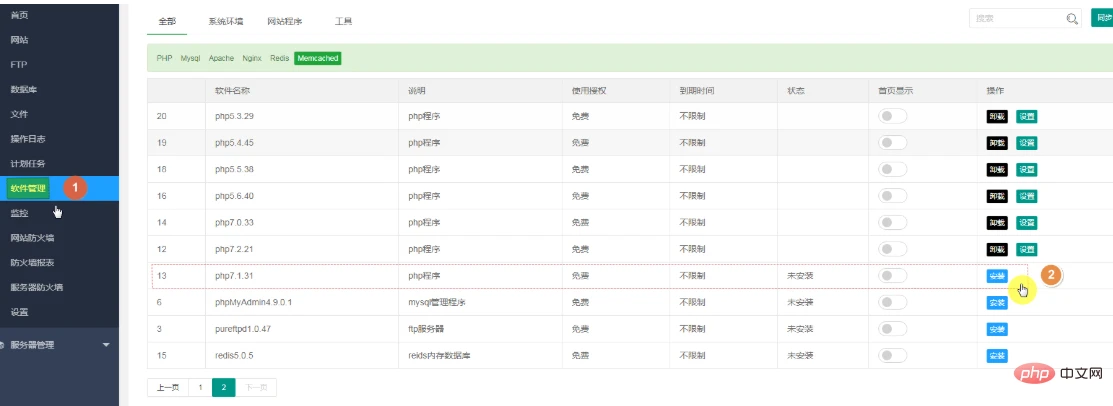Go to pagination page 1
Image resolution: width=1113 pixels, height=406 pixels.
tap(200, 388)
